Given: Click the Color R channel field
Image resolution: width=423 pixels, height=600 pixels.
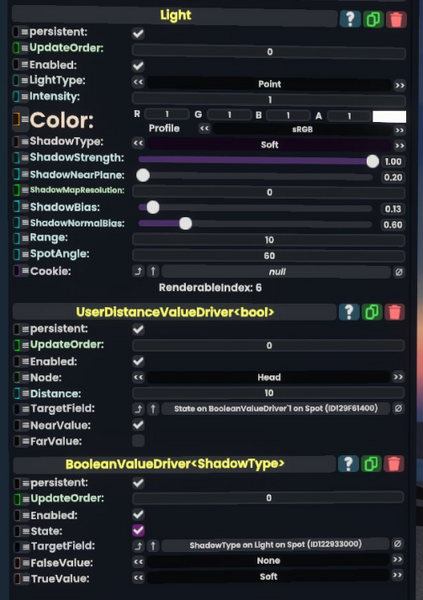Looking at the screenshot, I should tap(167, 114).
